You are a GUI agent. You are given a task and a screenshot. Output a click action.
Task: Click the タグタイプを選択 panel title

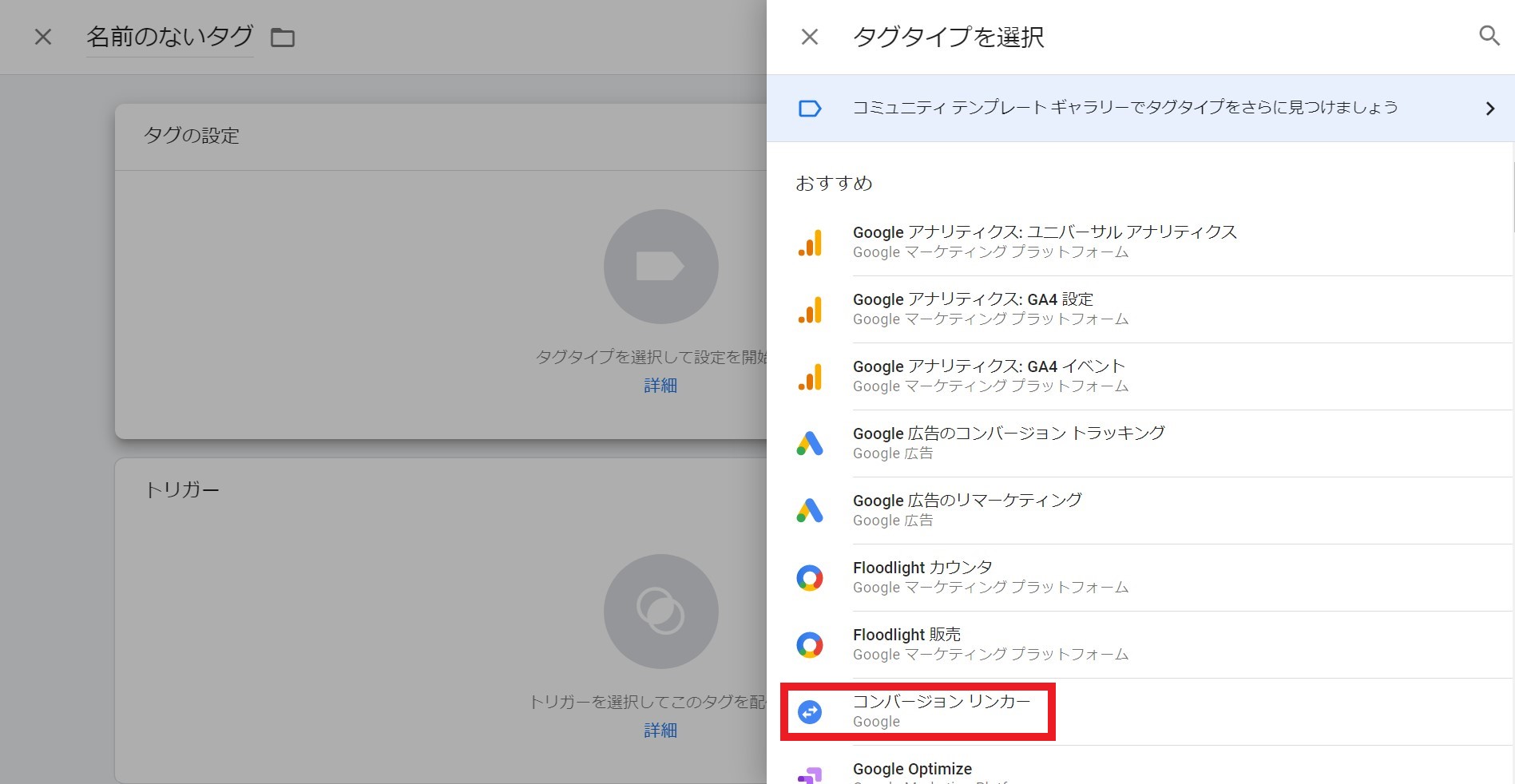pyautogui.click(x=949, y=37)
